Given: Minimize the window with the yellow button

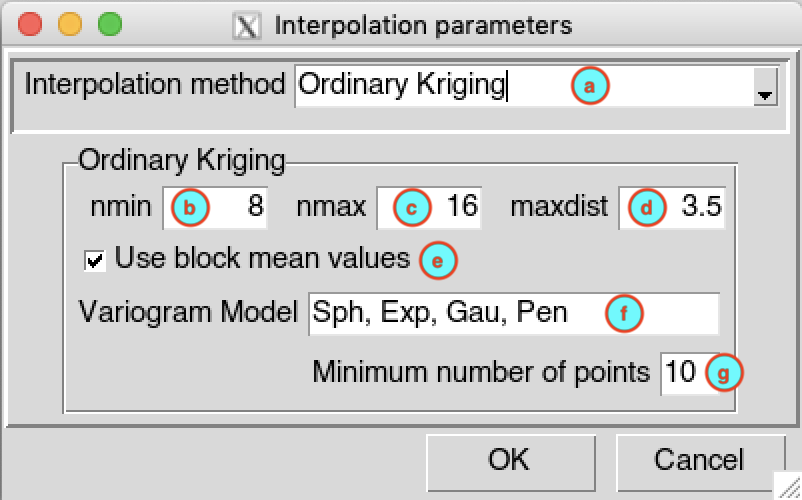Looking at the screenshot, I should pyautogui.click(x=70, y=25).
